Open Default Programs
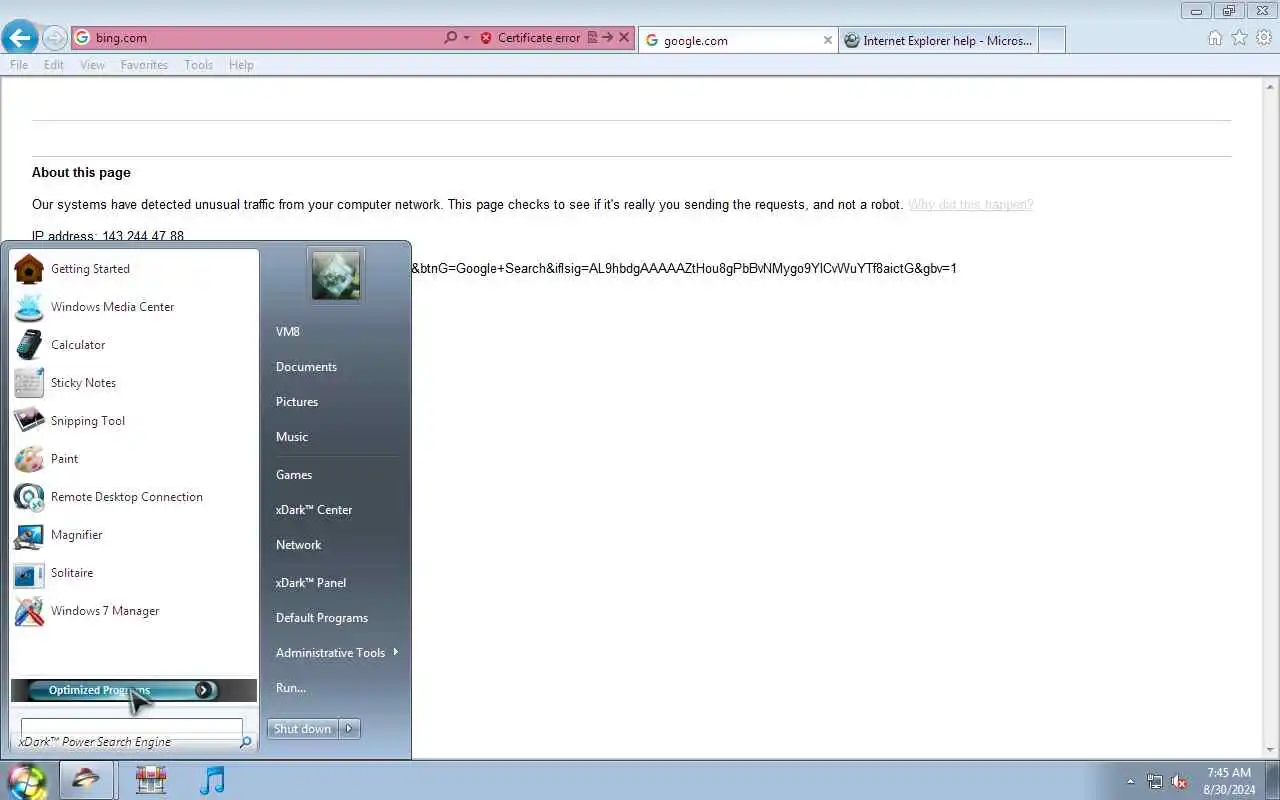This screenshot has height=800, width=1280. [x=336, y=618]
